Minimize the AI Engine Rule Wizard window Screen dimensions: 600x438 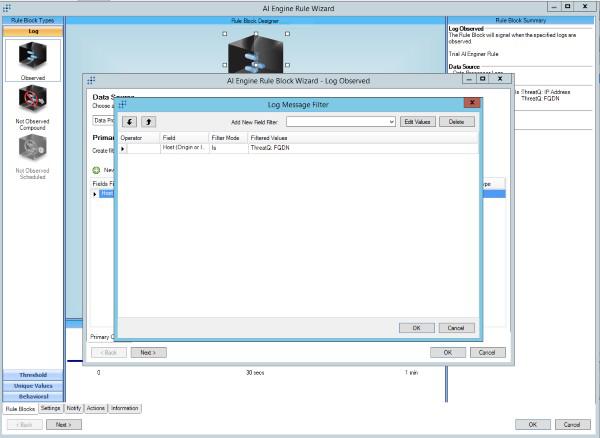pos(554,7)
